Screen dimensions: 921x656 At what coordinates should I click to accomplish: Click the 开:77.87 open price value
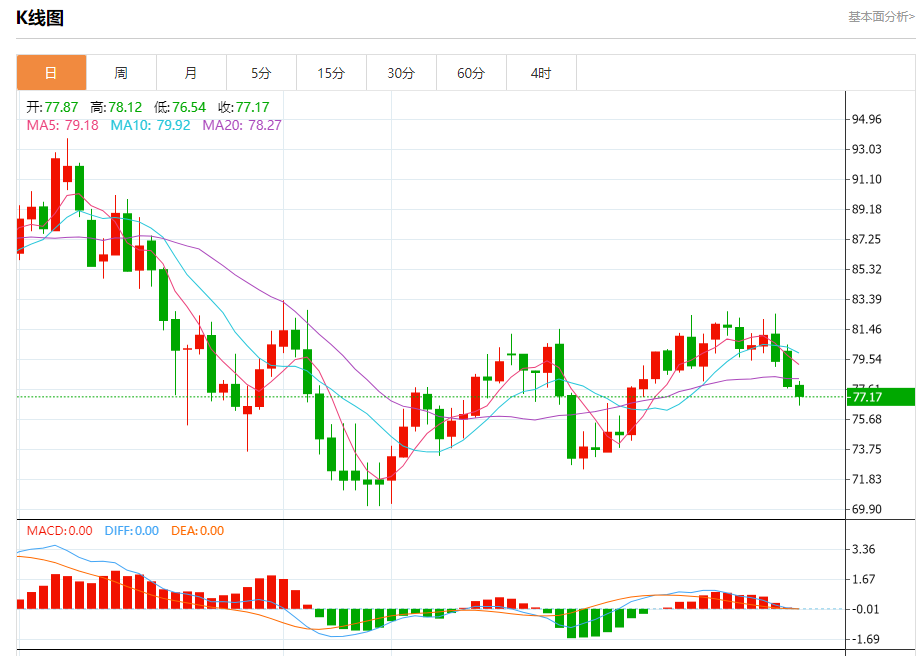(x=52, y=107)
